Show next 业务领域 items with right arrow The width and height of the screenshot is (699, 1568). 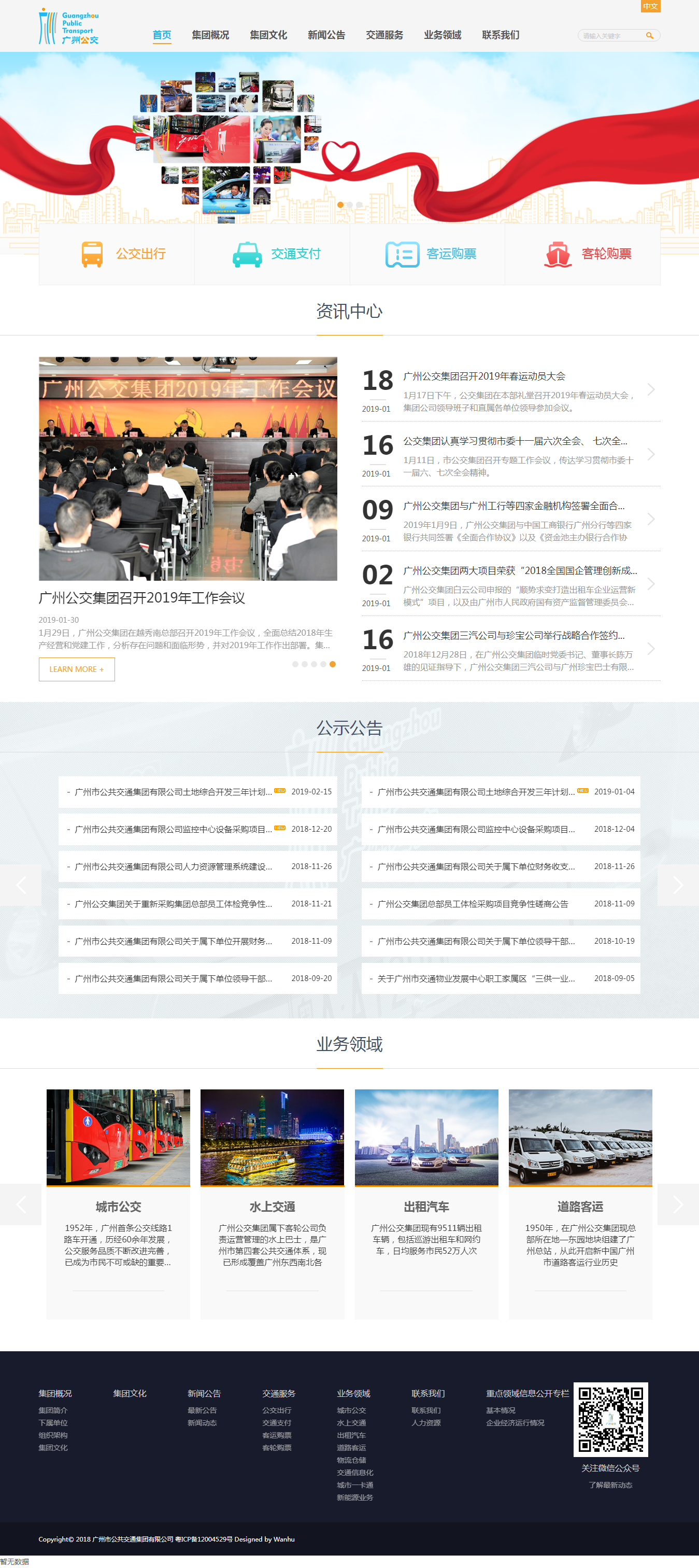click(678, 1204)
